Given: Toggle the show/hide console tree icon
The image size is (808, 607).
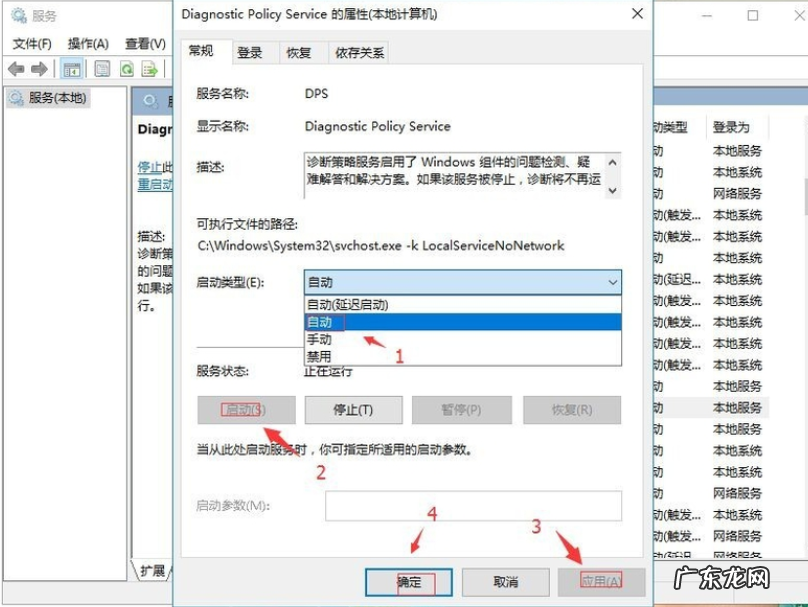Looking at the screenshot, I should [x=71, y=68].
